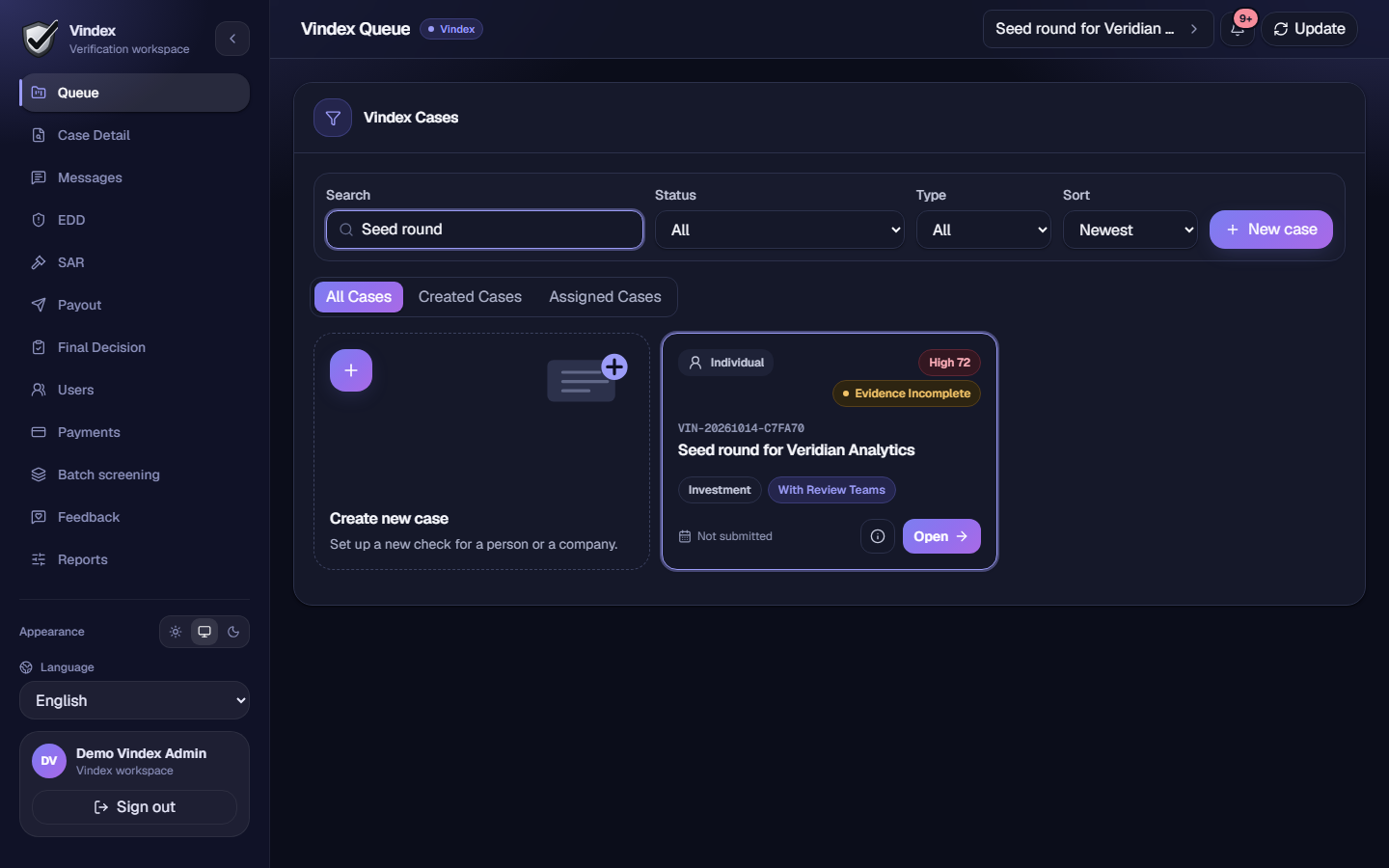Image resolution: width=1389 pixels, height=868 pixels.
Task: Switch to light appearance mode
Action: point(176,632)
